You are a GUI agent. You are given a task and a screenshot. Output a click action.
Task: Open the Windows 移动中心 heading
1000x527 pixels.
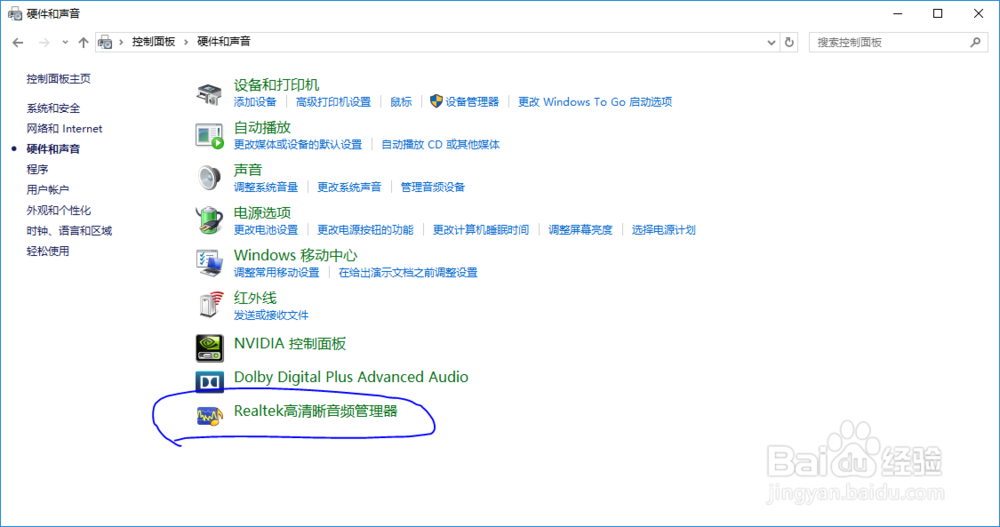coord(295,255)
